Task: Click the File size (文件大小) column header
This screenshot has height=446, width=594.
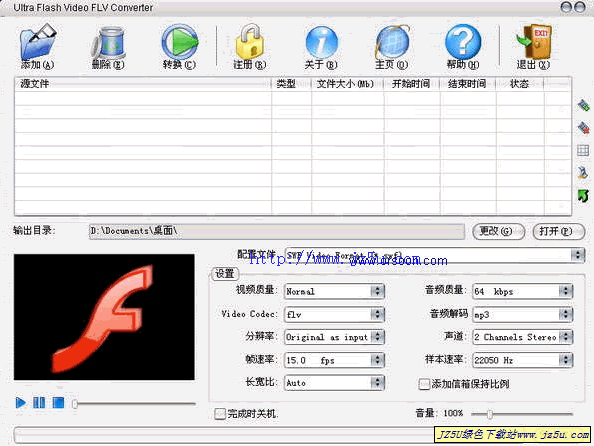Action: pyautogui.click(x=347, y=84)
